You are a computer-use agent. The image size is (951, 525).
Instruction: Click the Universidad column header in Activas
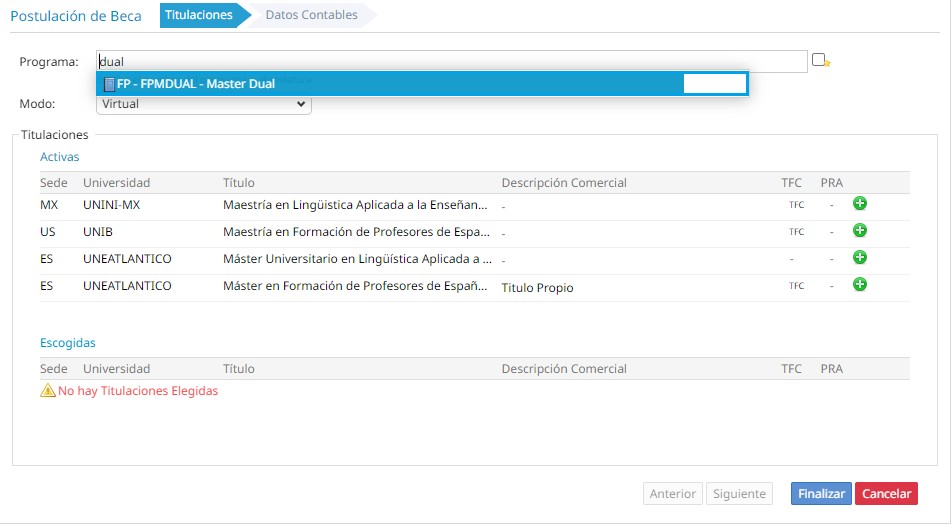(x=116, y=183)
